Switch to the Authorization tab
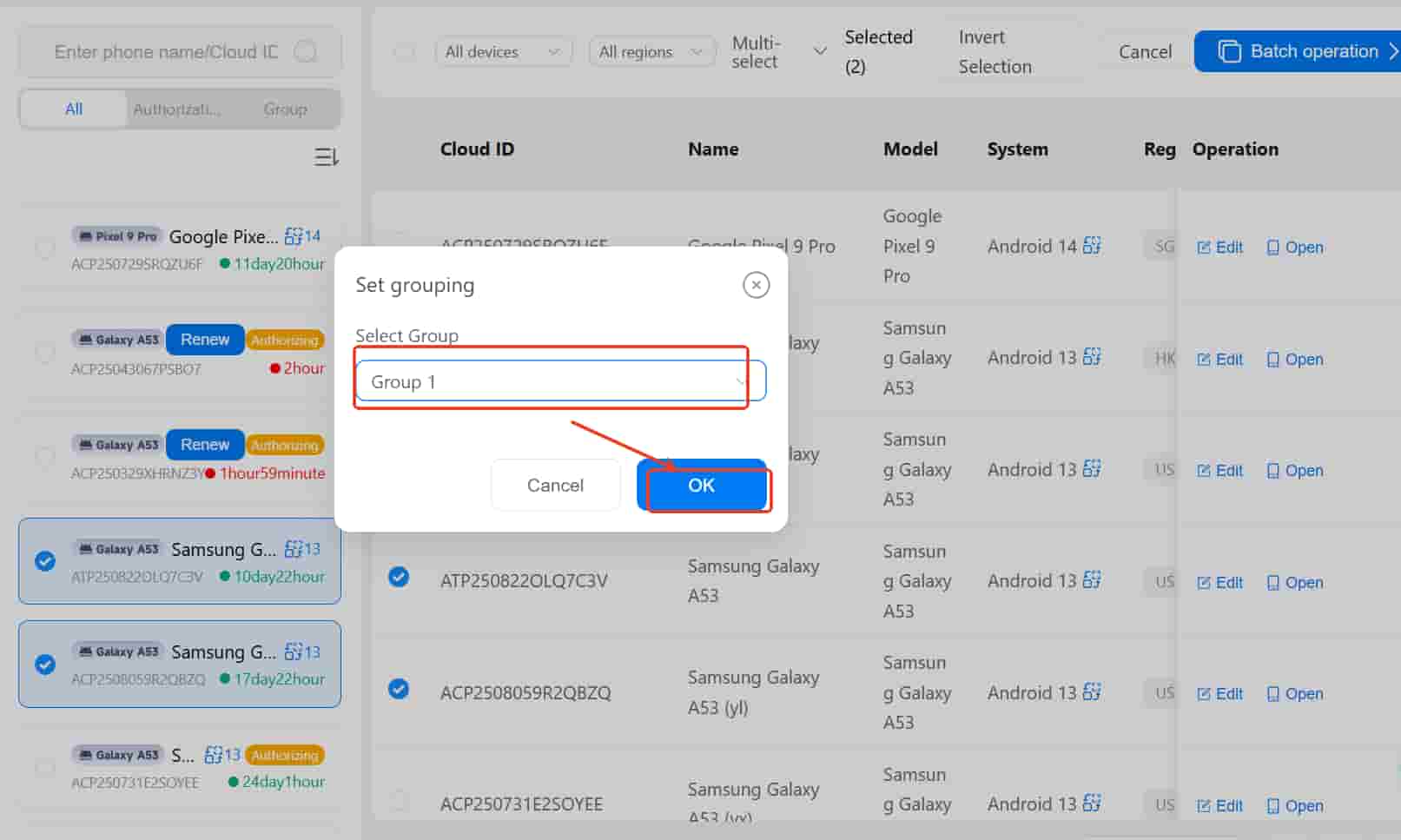 coord(176,109)
